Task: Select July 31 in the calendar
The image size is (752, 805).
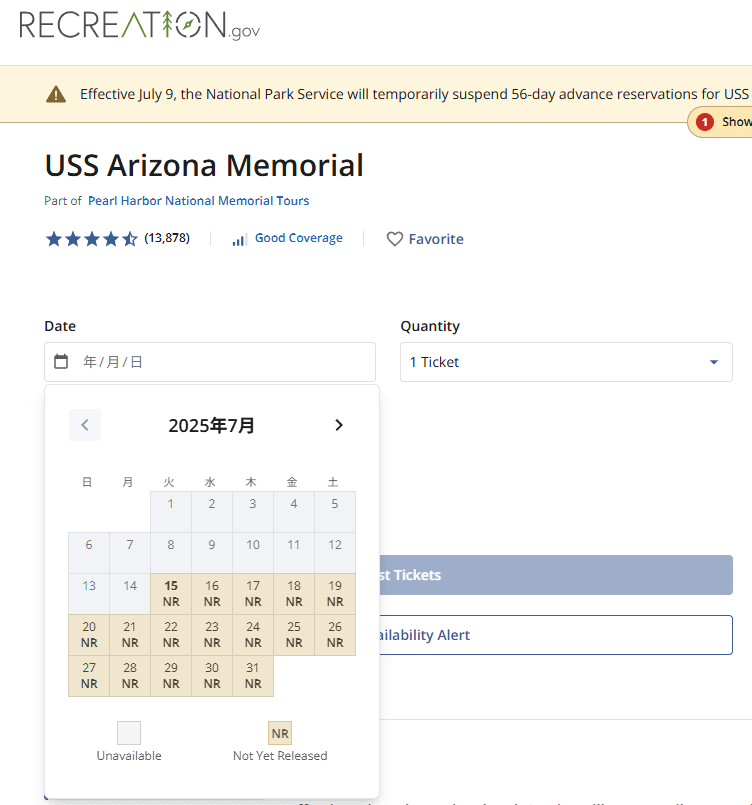Action: [x=253, y=676]
